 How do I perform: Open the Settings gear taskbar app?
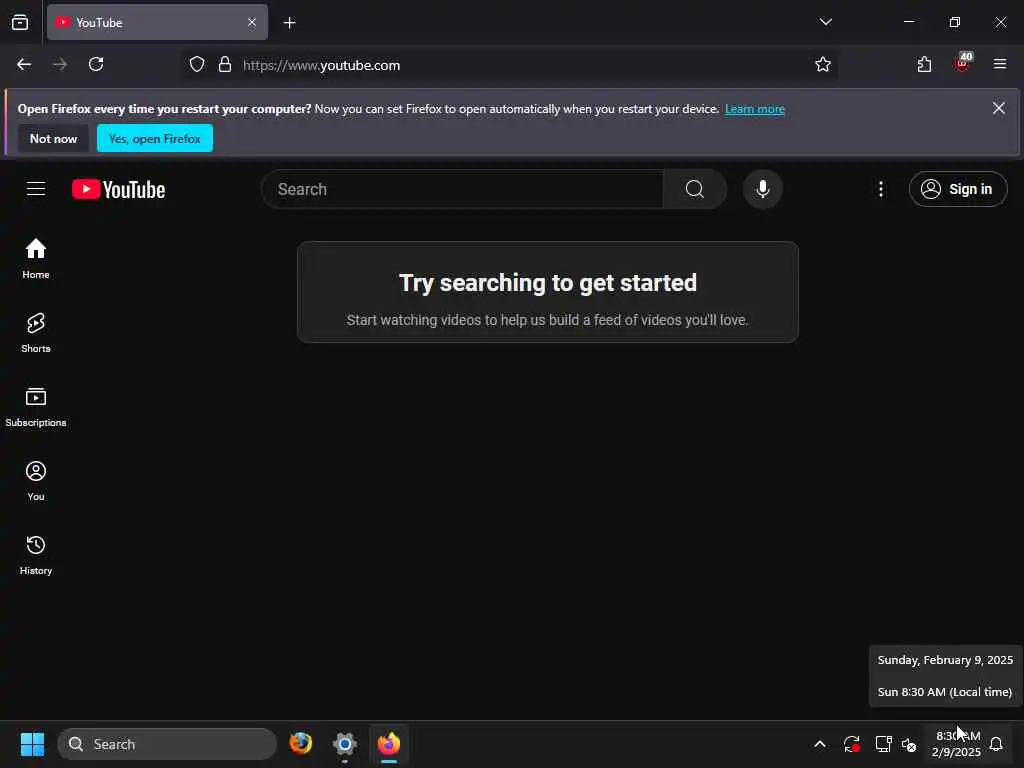tap(345, 744)
